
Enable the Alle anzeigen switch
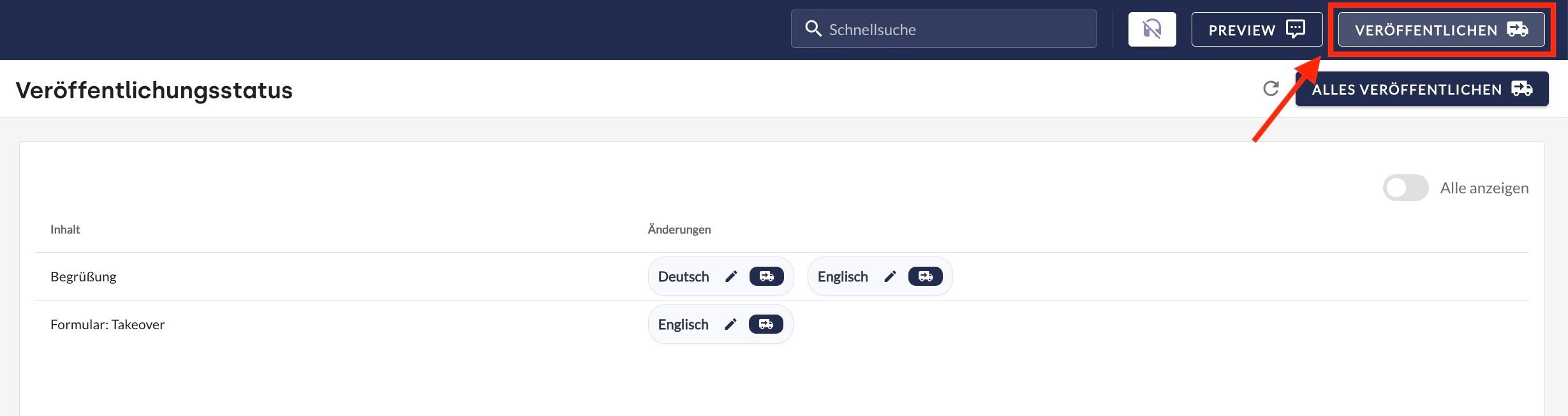(1405, 188)
